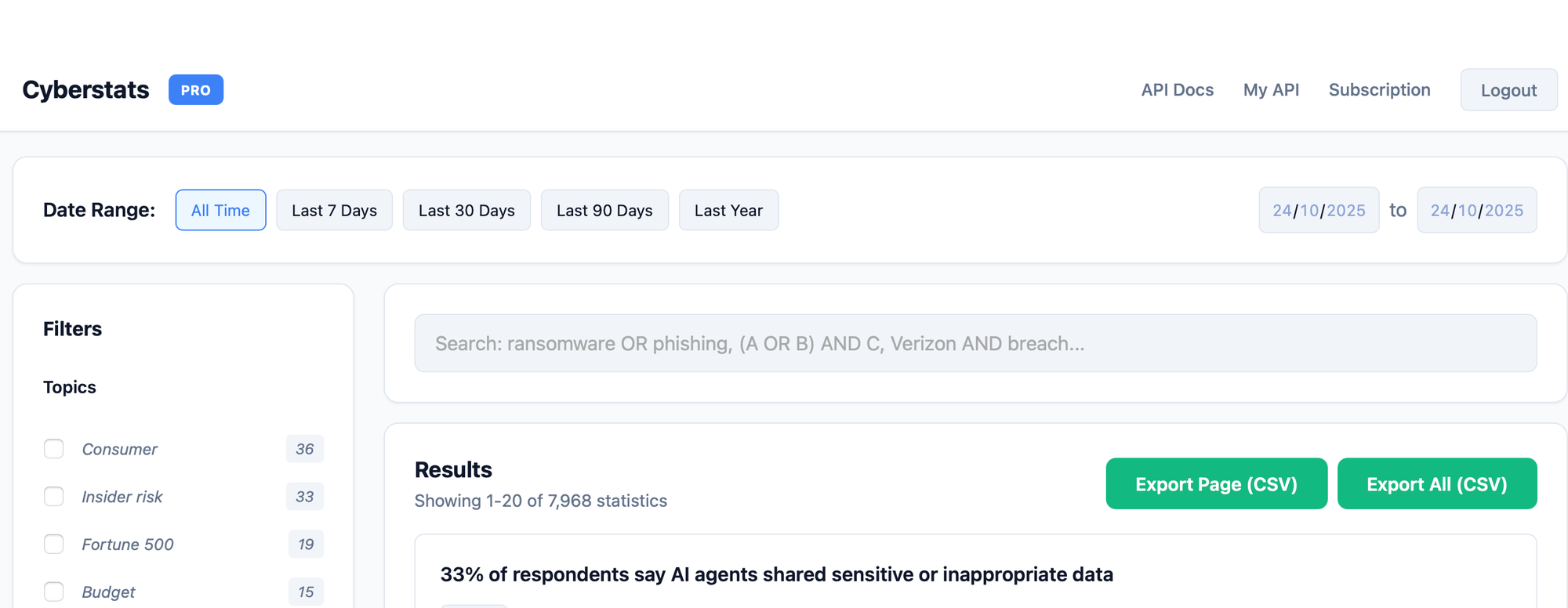Choose the Last 90 Days range

[604, 210]
